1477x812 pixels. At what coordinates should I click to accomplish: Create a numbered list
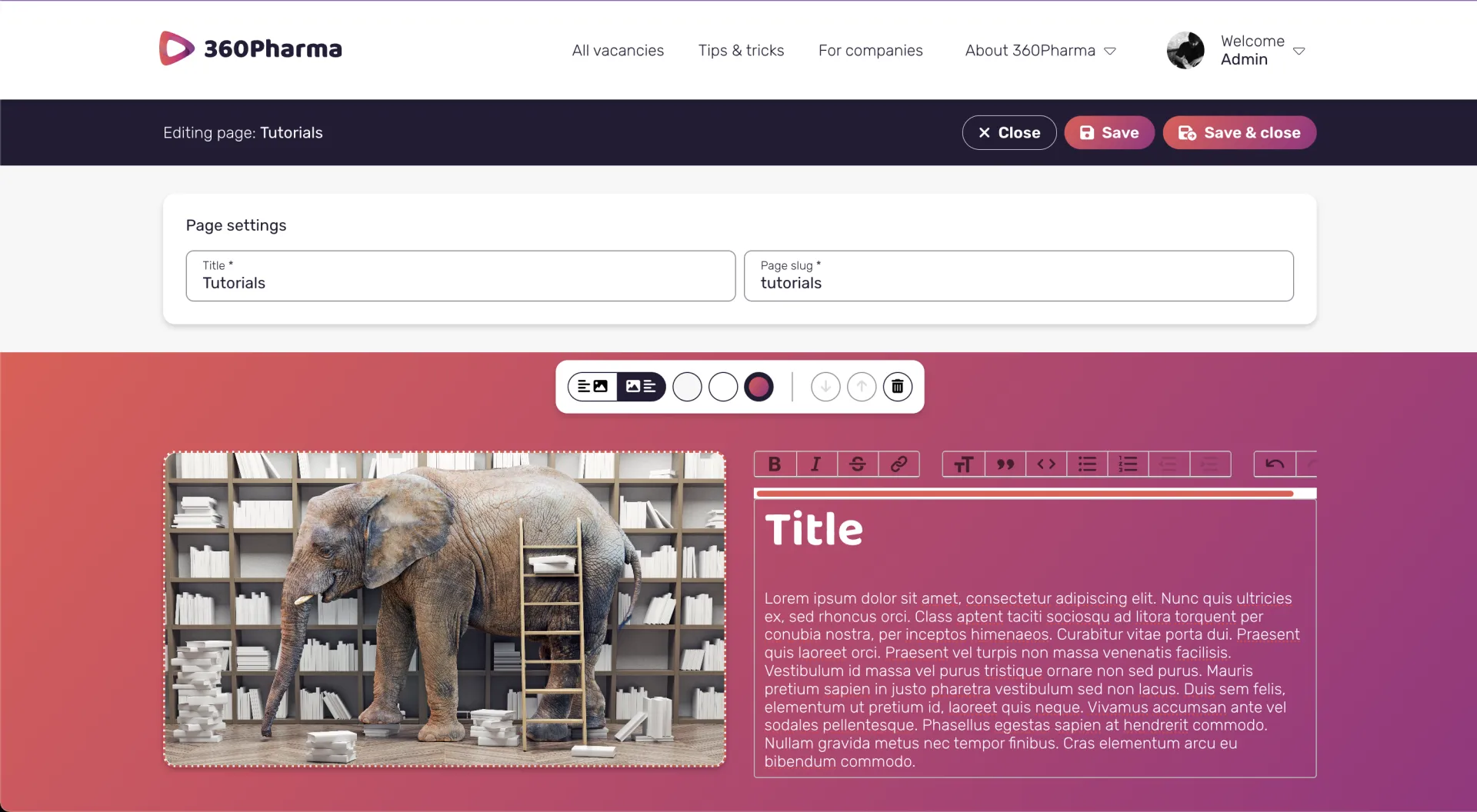pos(1128,464)
